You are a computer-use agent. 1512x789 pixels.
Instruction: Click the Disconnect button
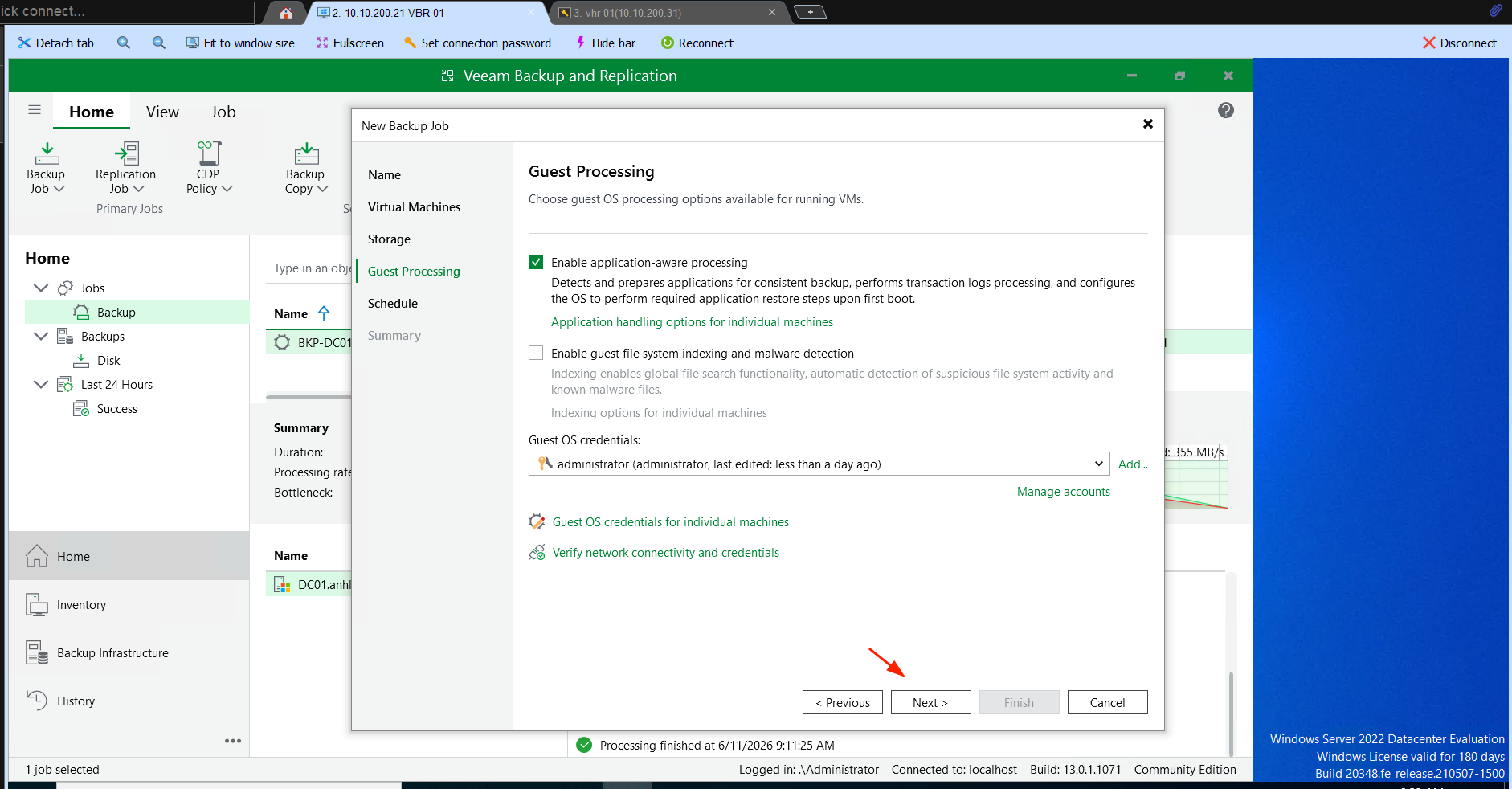[1459, 43]
